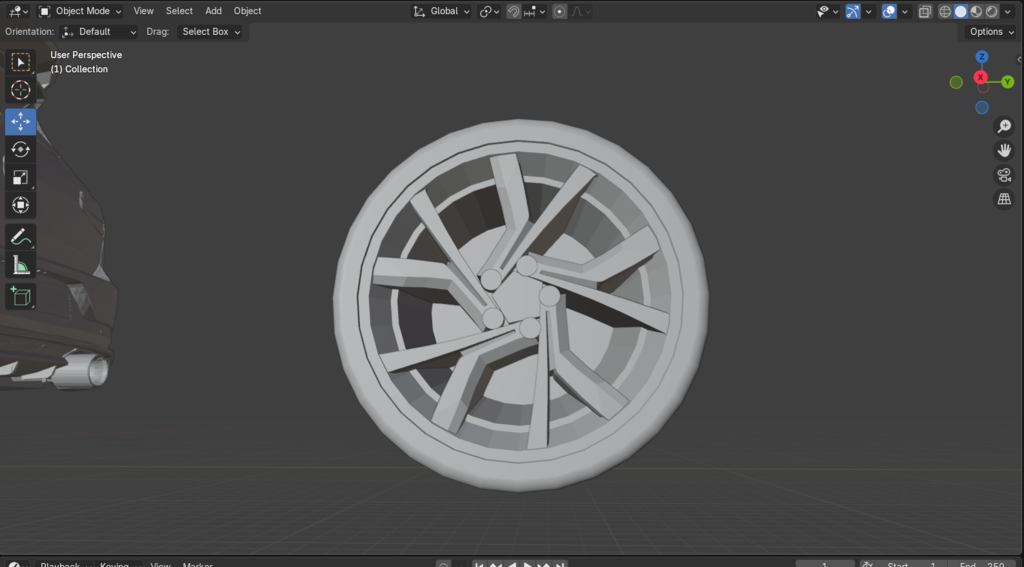Activate the 3D Cursor tool

click(x=20, y=90)
